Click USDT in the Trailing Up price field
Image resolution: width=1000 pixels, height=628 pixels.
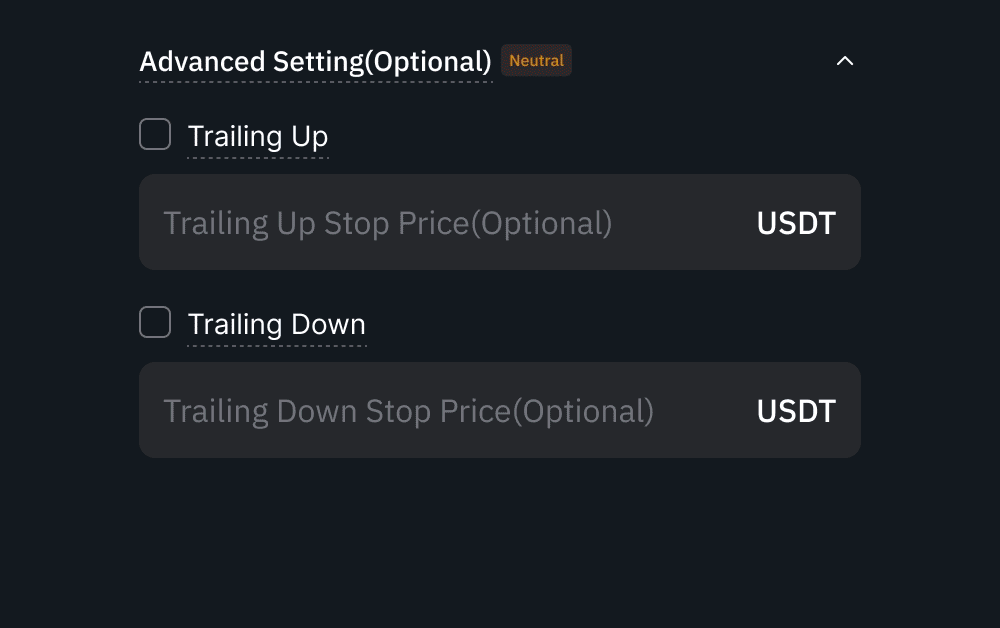pos(796,223)
